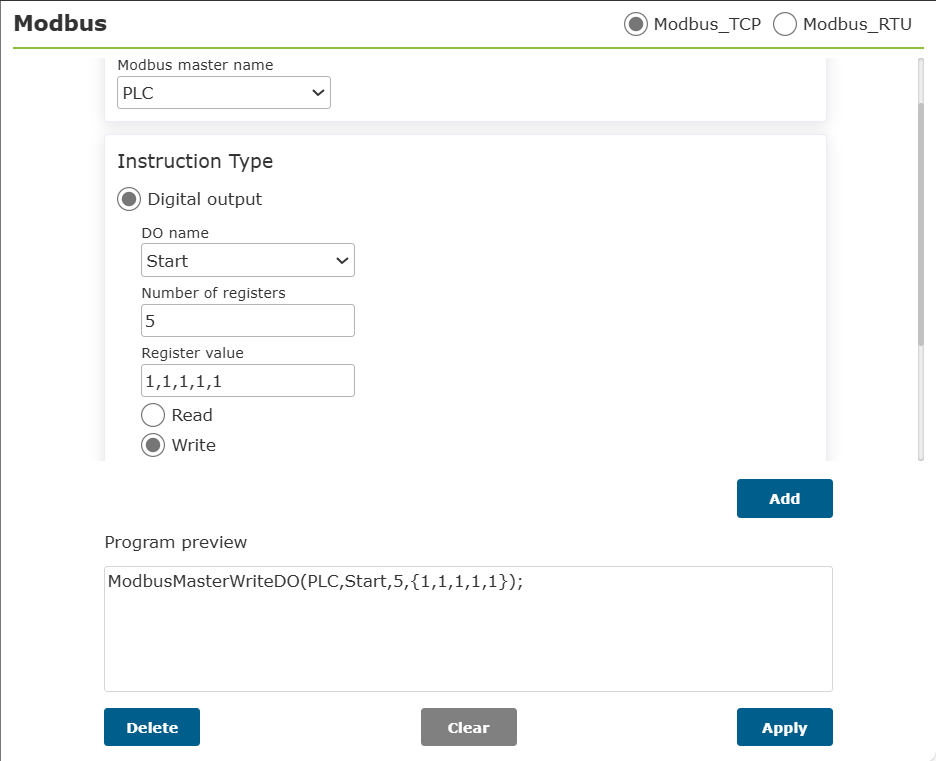
Task: Open the Modbus master name dropdown
Action: [224, 93]
